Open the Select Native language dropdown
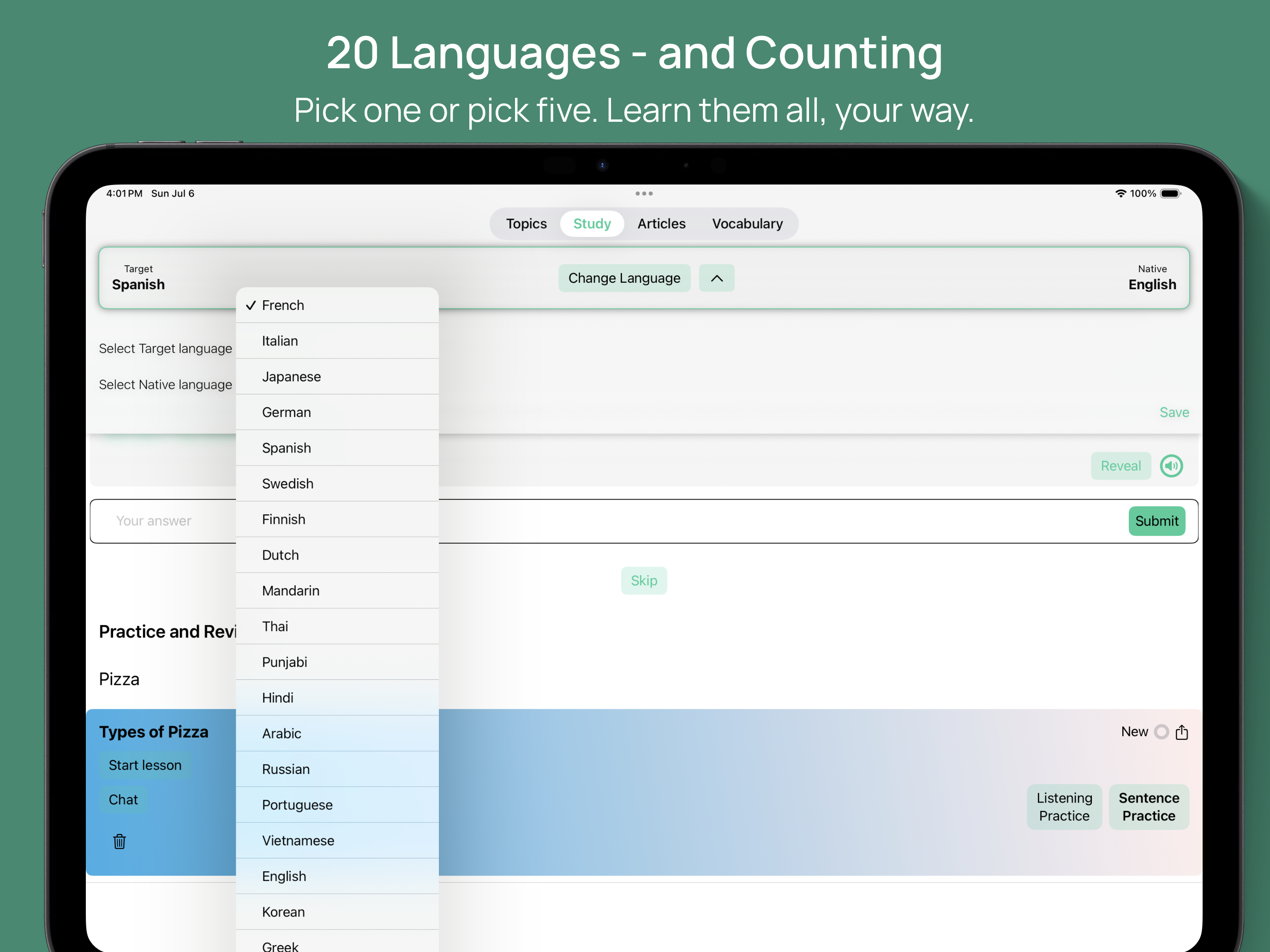 pyautogui.click(x=165, y=385)
